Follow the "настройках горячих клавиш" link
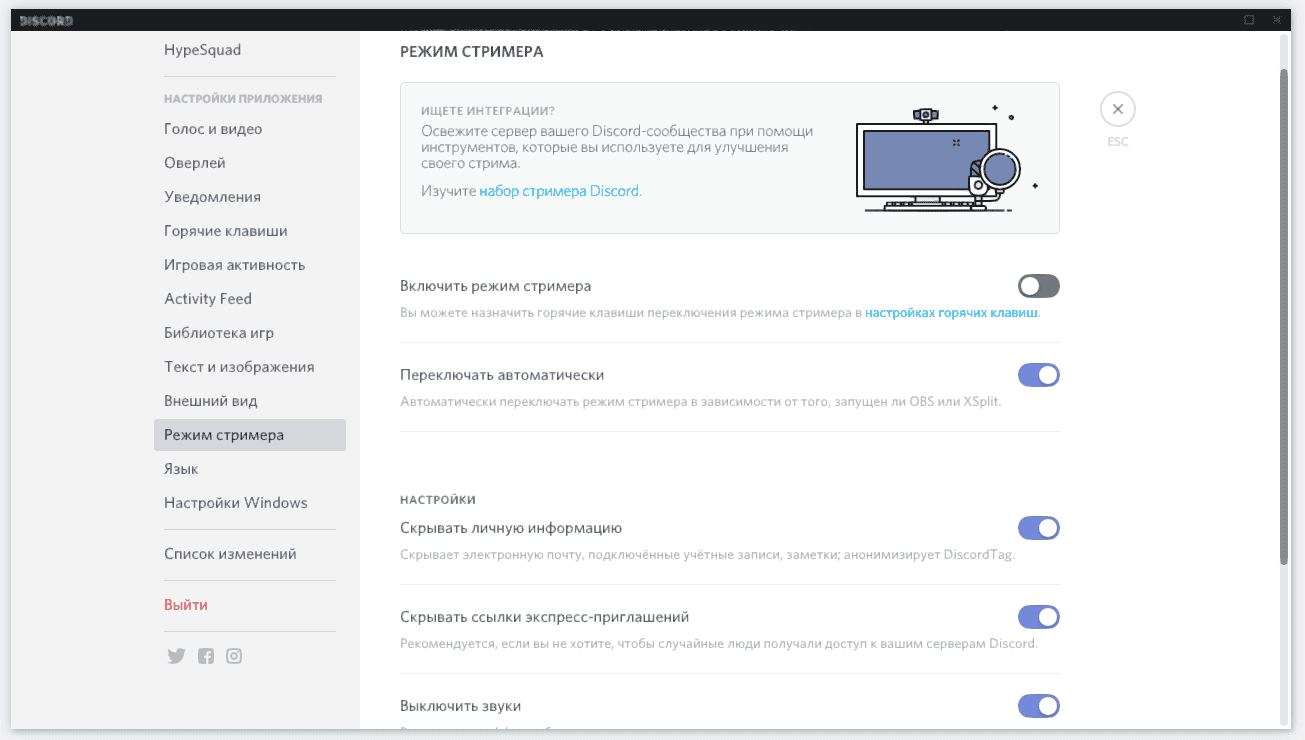The image size is (1305, 740). [952, 313]
